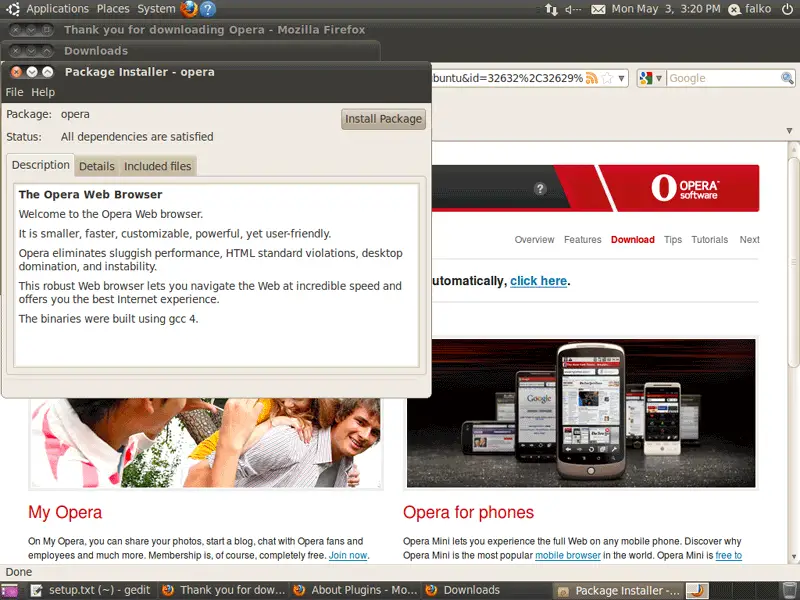Click the Downloads window title bar
This screenshot has width=800, height=600.
click(x=191, y=51)
